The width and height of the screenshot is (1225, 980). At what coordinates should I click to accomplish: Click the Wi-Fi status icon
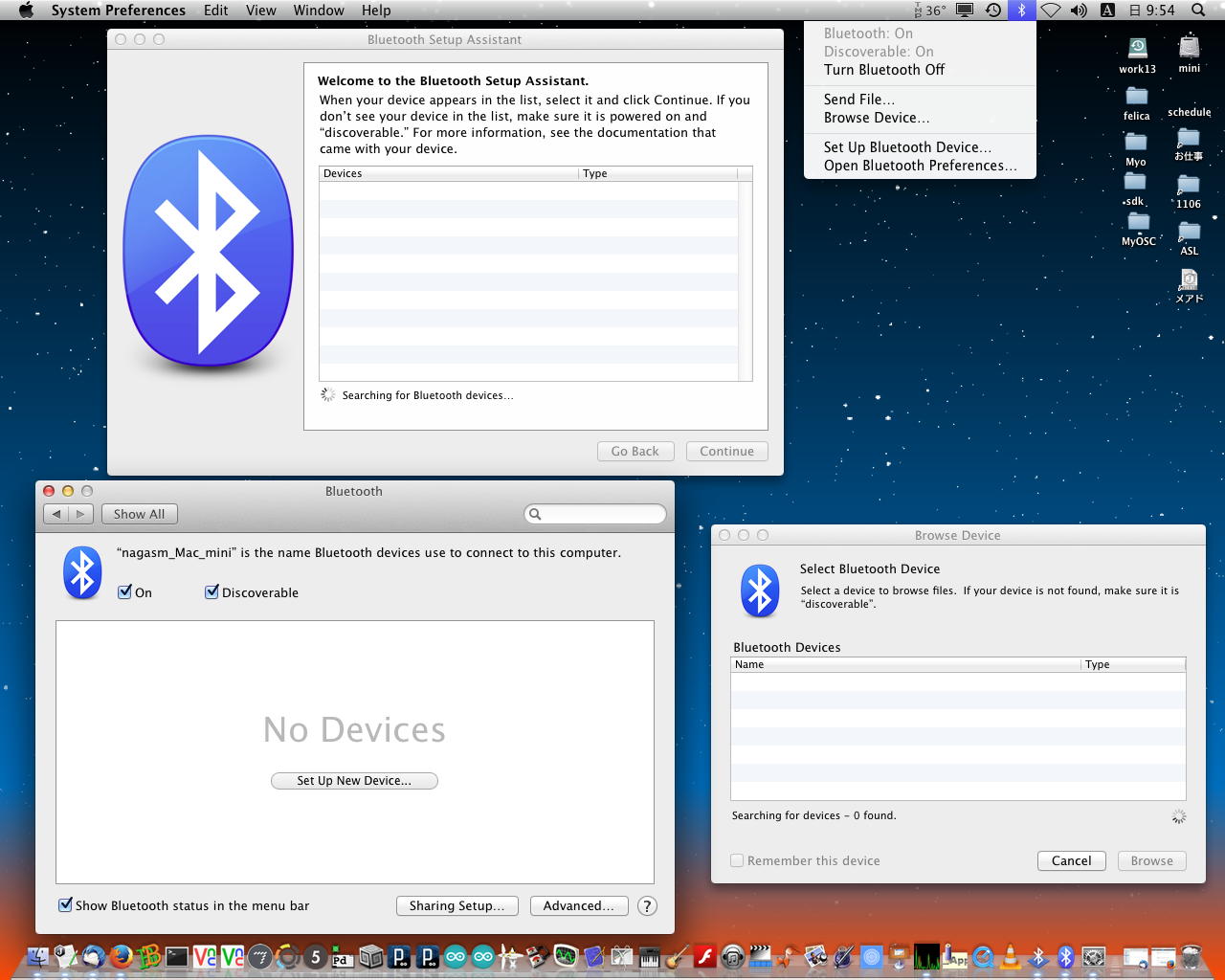coord(1051,11)
